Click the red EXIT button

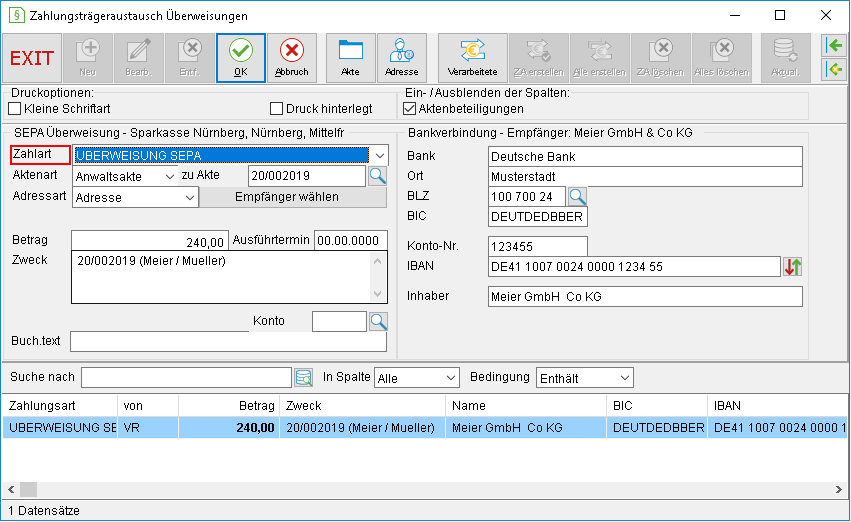32,58
